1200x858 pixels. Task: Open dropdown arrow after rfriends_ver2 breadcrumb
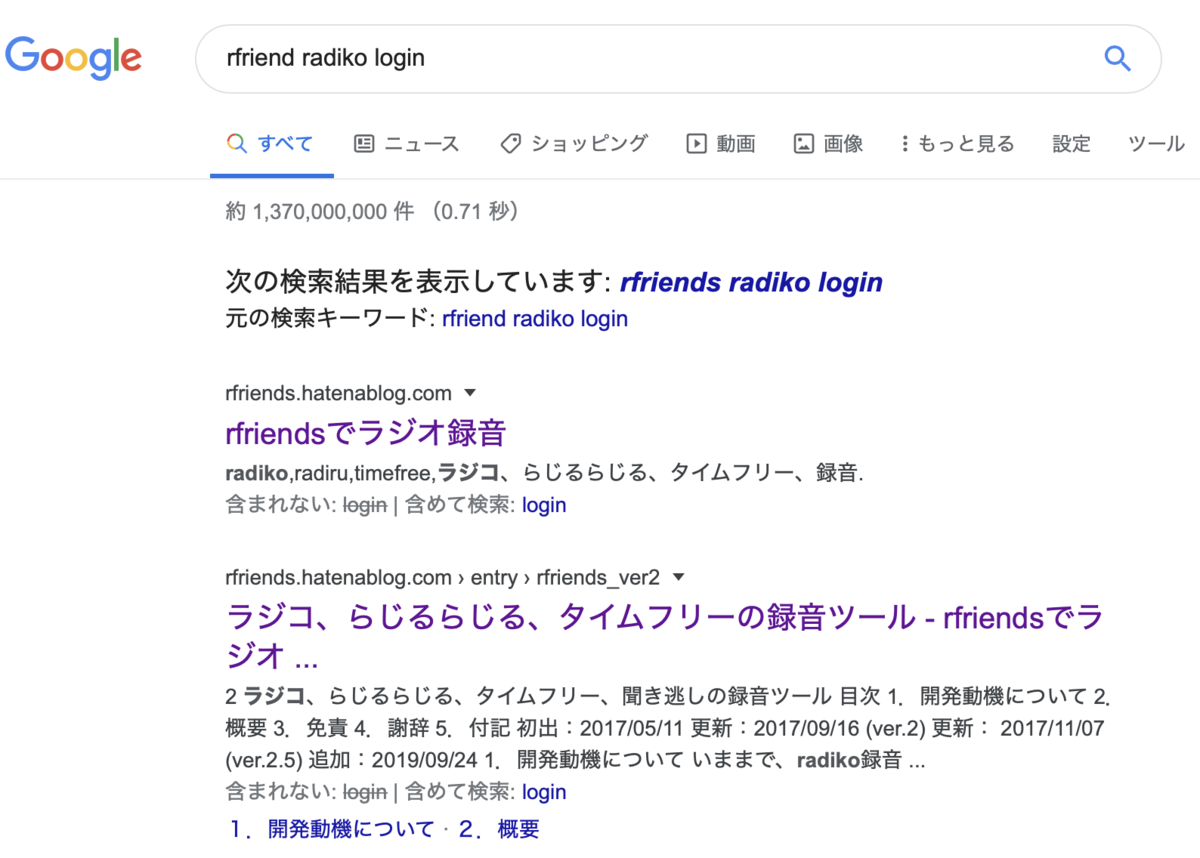(x=679, y=577)
